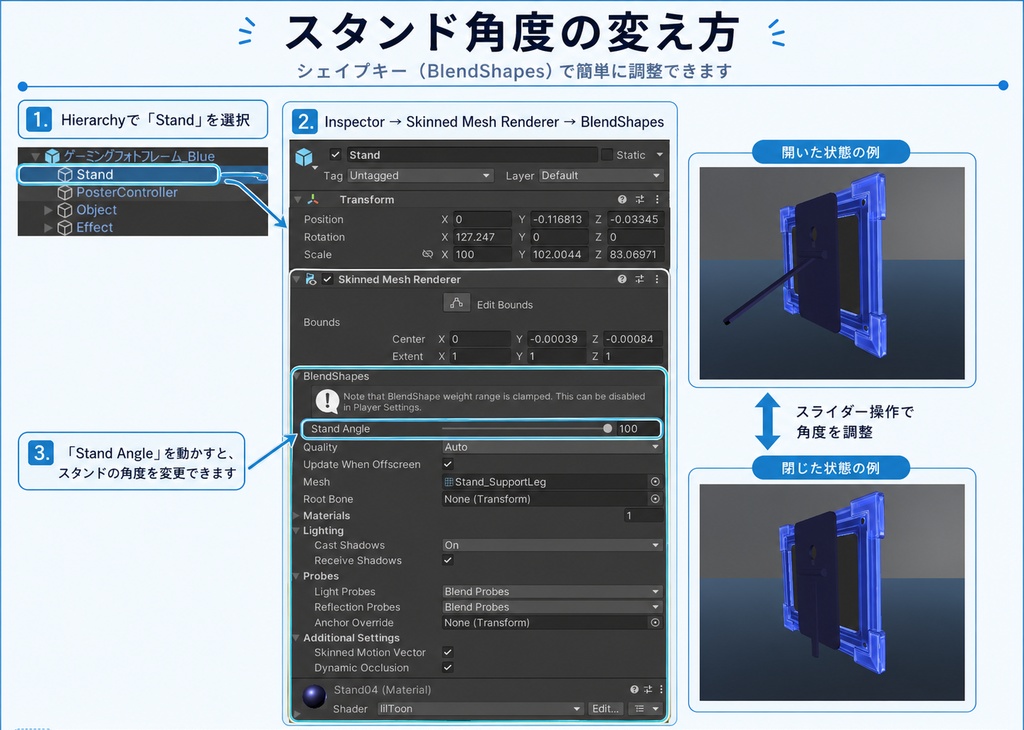Expand the Materials foldout
Screen dimensions: 1024x730
(x=296, y=516)
